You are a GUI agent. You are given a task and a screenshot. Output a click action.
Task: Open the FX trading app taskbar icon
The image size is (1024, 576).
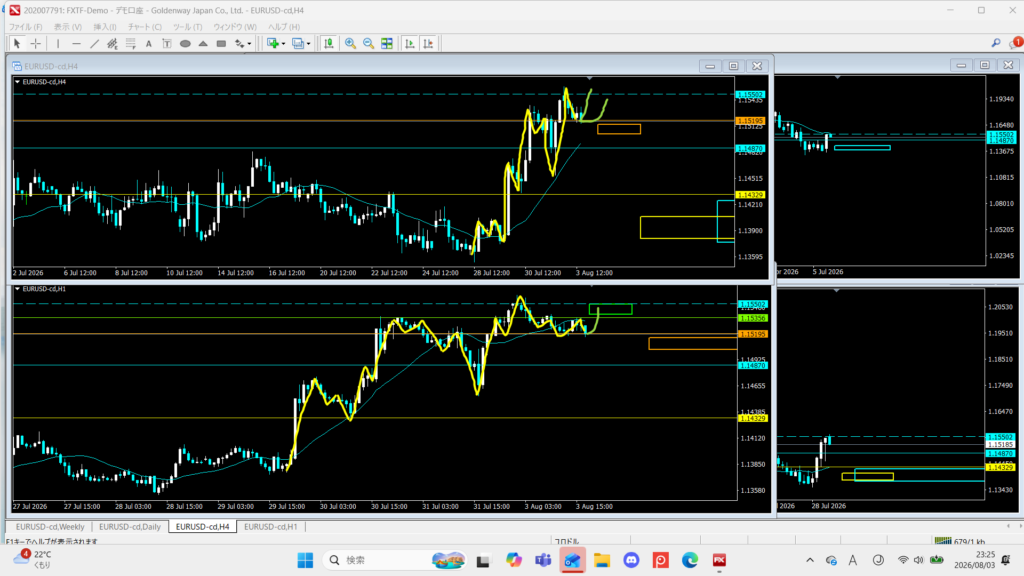coord(719,560)
